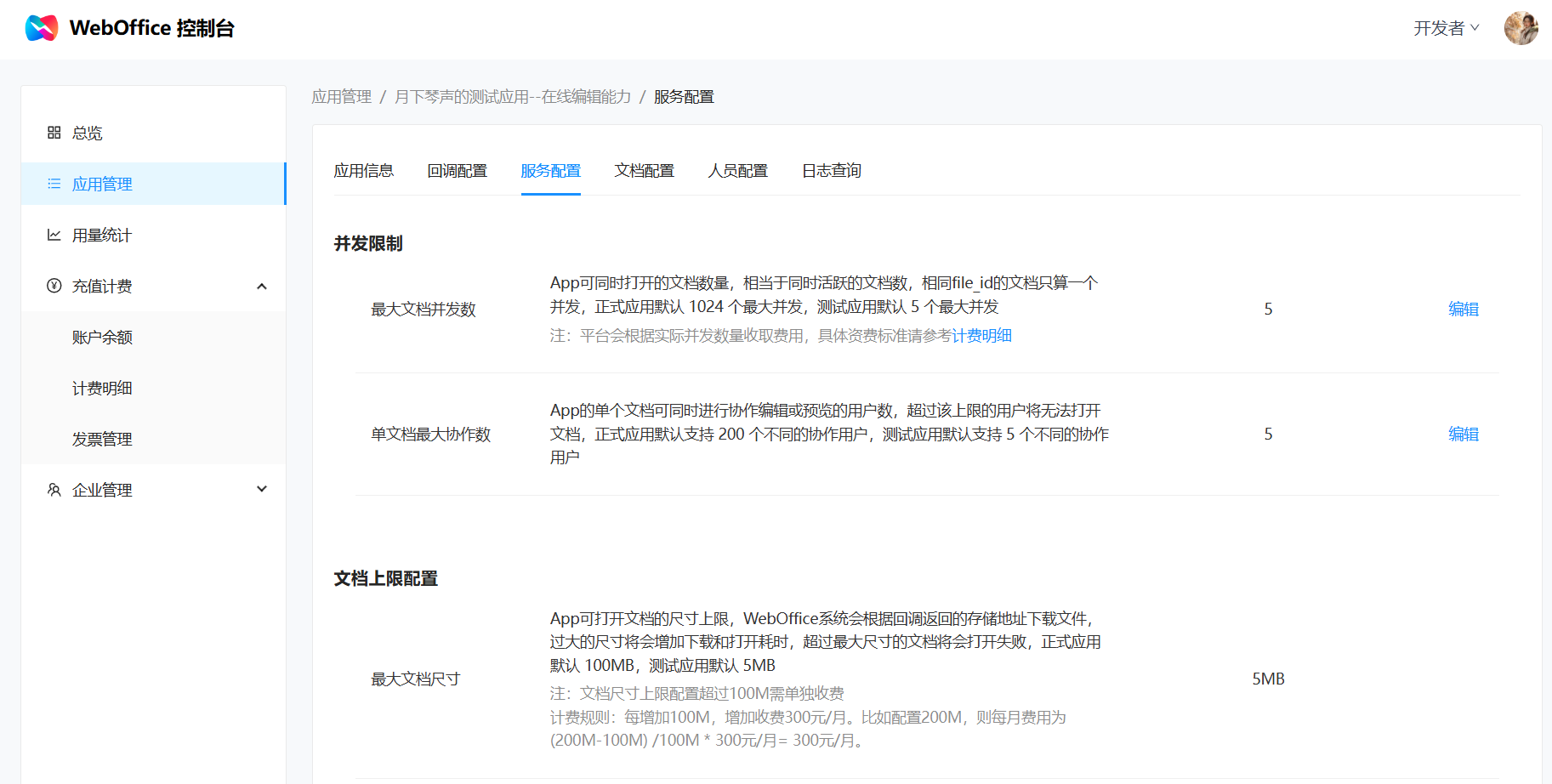The image size is (1552, 784).
Task: Click the 文档上限配置 section heading
Action: coord(385,578)
